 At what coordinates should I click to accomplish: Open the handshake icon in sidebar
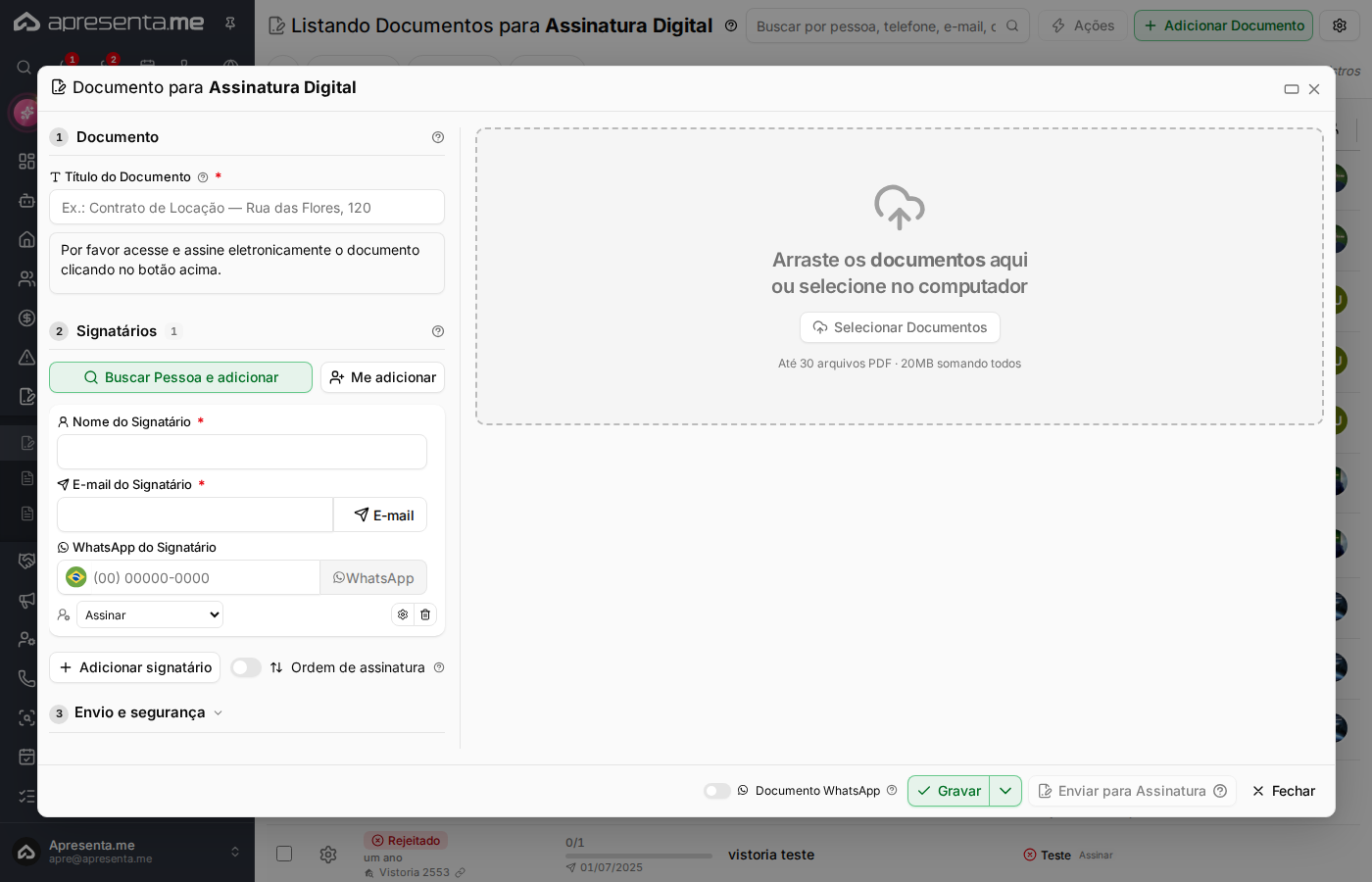[x=26, y=561]
